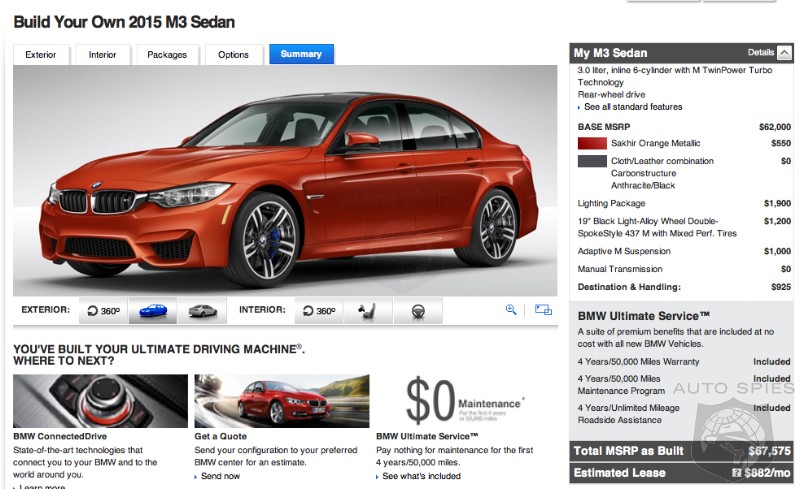
Task: Open the fullscreen gallery icon
Action: (543, 309)
